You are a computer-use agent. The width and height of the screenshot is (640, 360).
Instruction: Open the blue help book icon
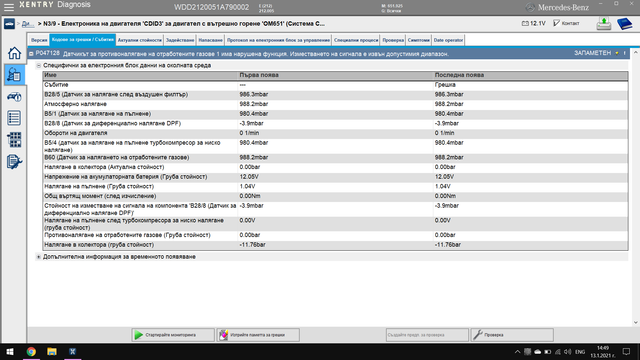(624, 24)
